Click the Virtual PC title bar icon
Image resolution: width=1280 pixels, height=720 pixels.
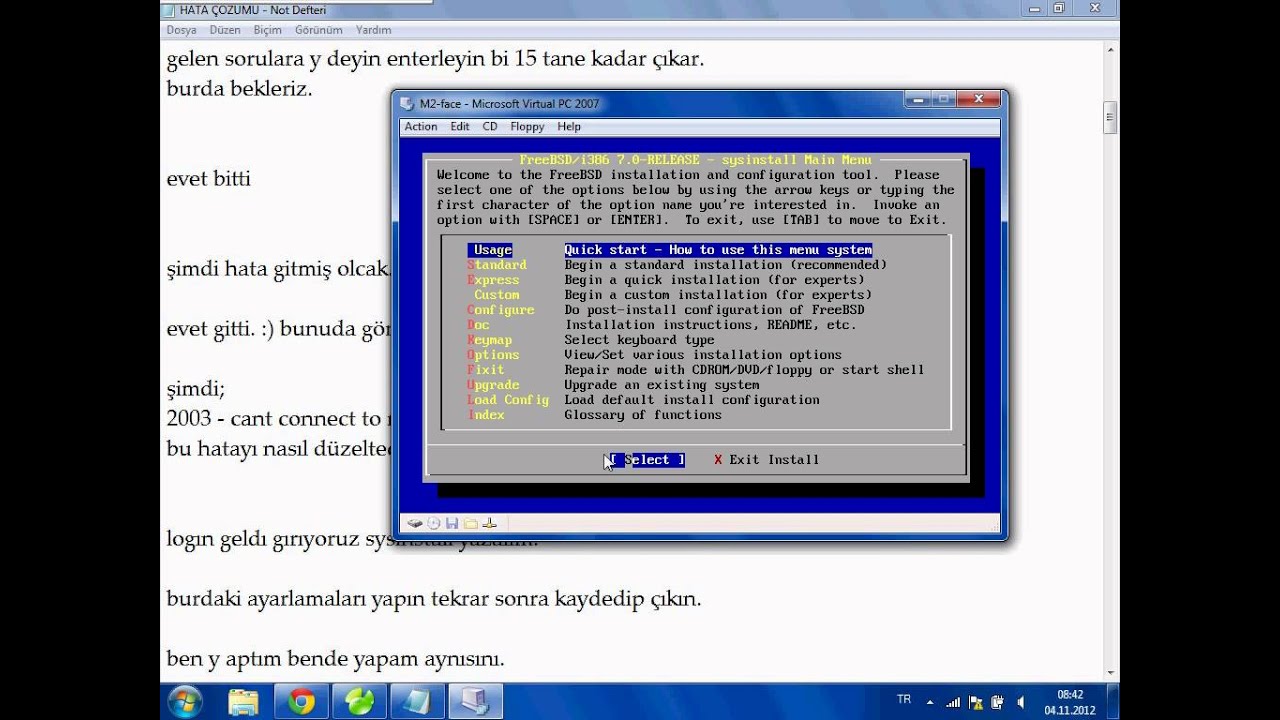pos(407,103)
